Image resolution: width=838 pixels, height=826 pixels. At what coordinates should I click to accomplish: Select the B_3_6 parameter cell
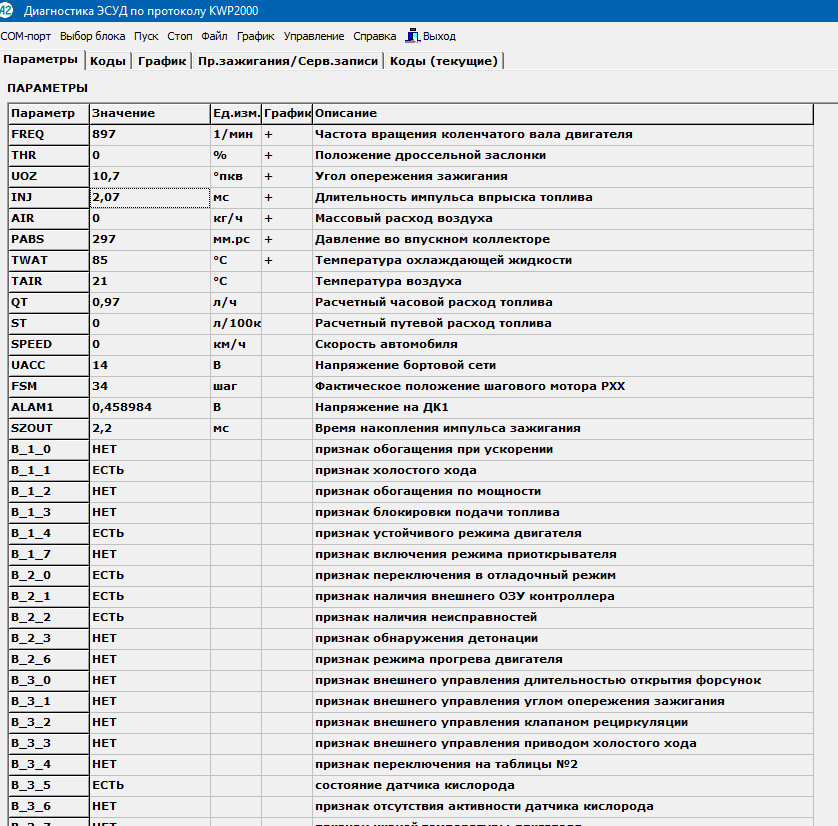49,807
